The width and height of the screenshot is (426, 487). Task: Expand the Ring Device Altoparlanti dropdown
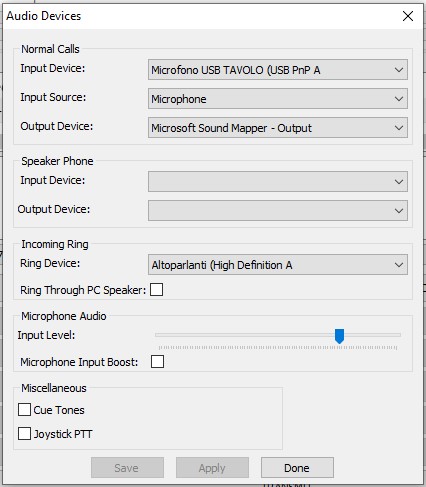278,265
